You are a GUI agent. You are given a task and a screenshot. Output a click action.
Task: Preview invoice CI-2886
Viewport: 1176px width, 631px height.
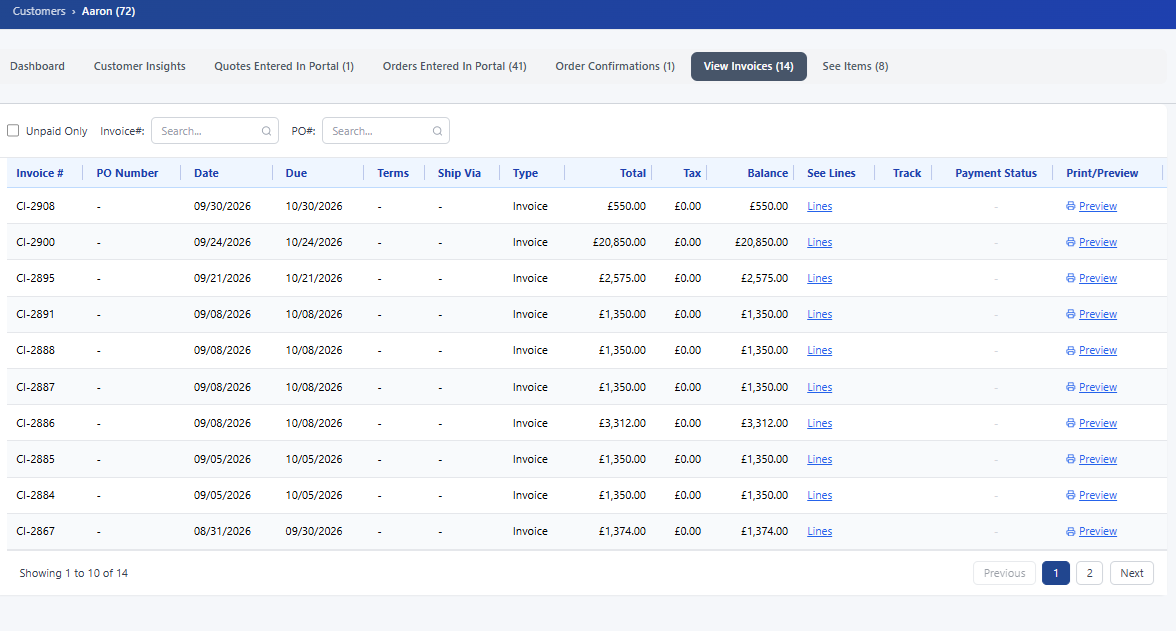coord(1098,423)
